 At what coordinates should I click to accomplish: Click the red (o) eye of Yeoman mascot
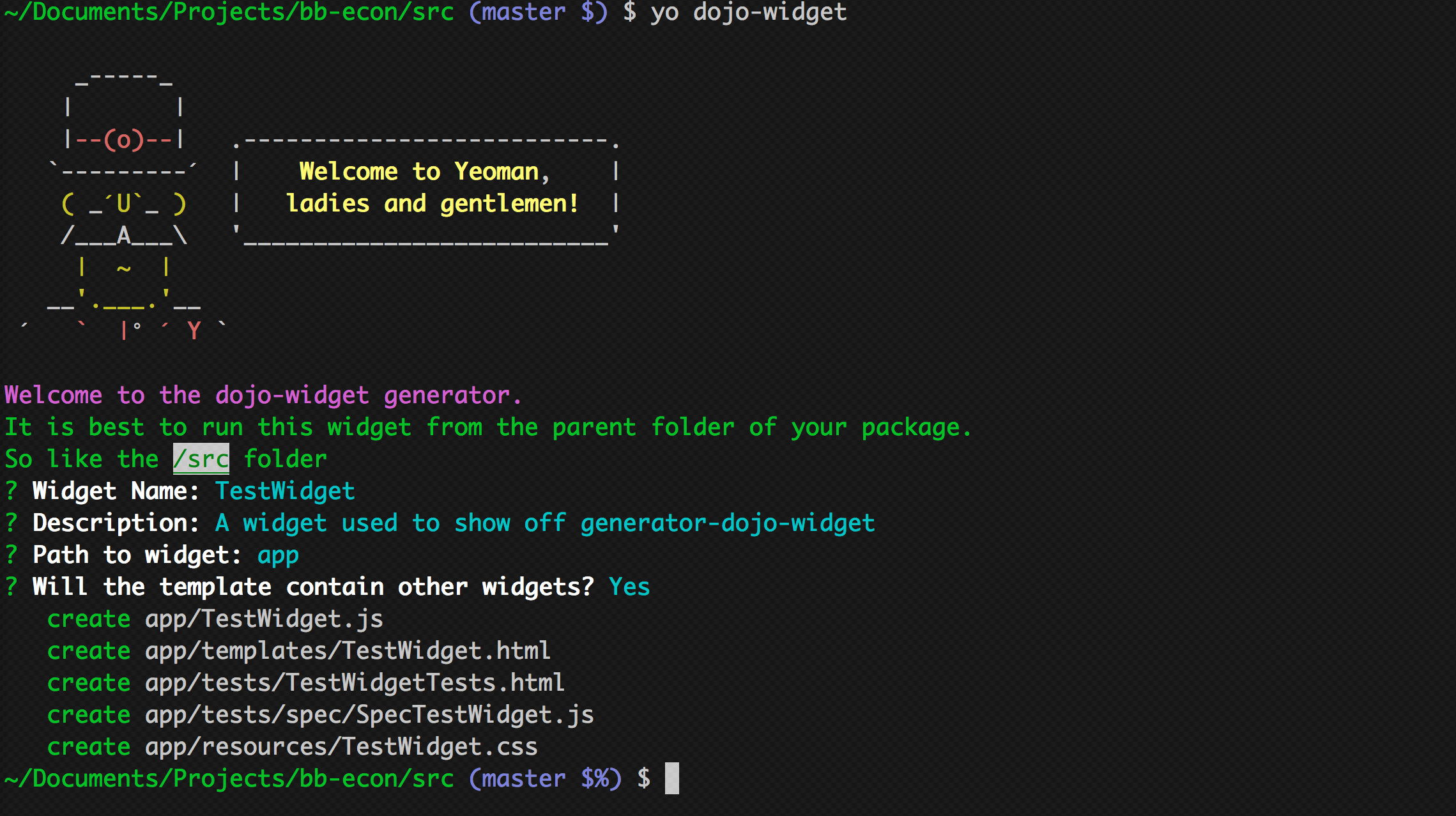pos(124,139)
